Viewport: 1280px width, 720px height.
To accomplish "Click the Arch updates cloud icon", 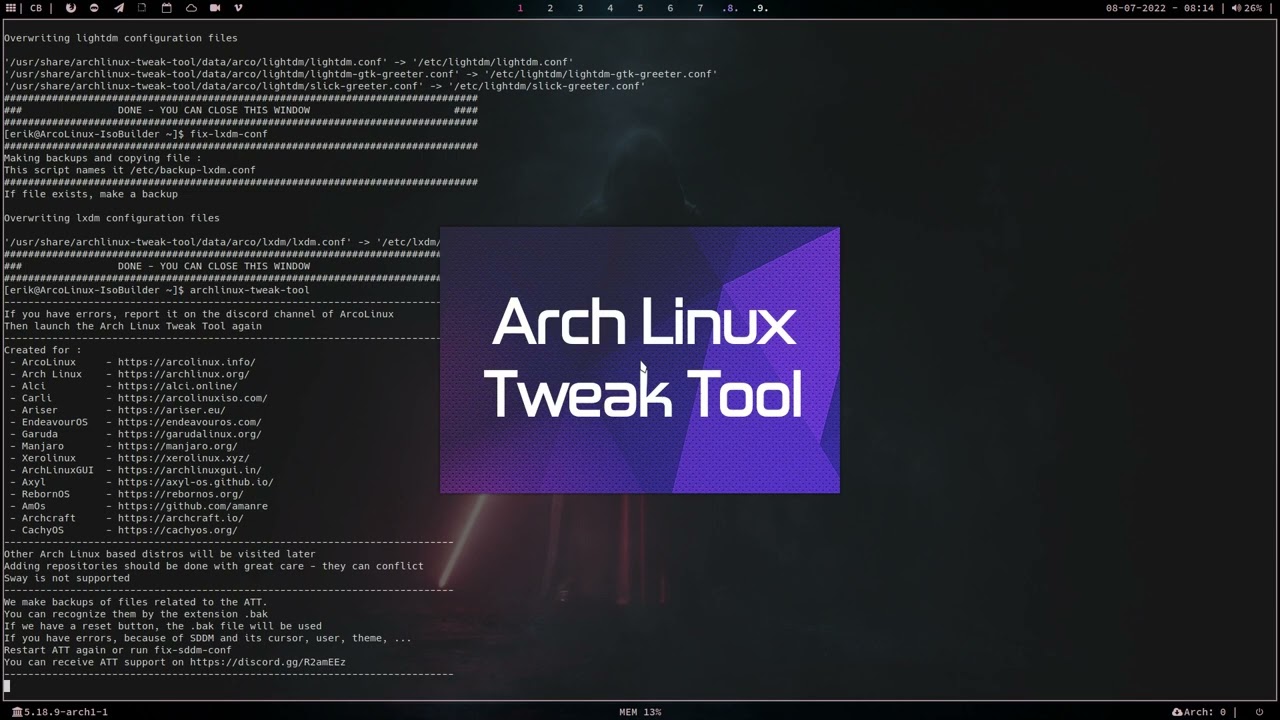I will point(1177,712).
